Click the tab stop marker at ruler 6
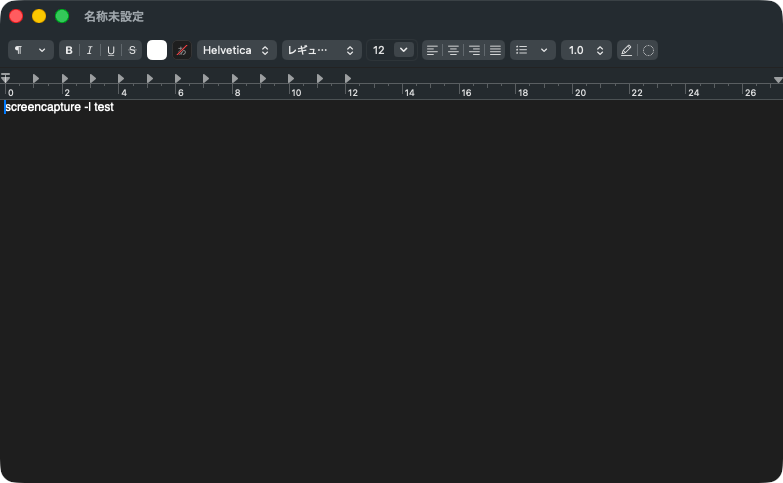 pos(178,78)
